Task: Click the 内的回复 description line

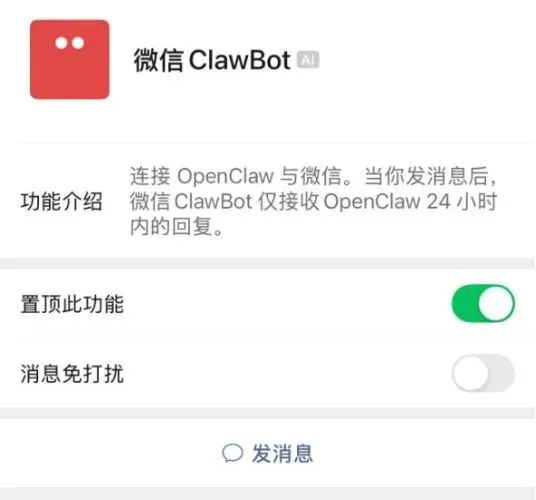Action: tap(176, 226)
